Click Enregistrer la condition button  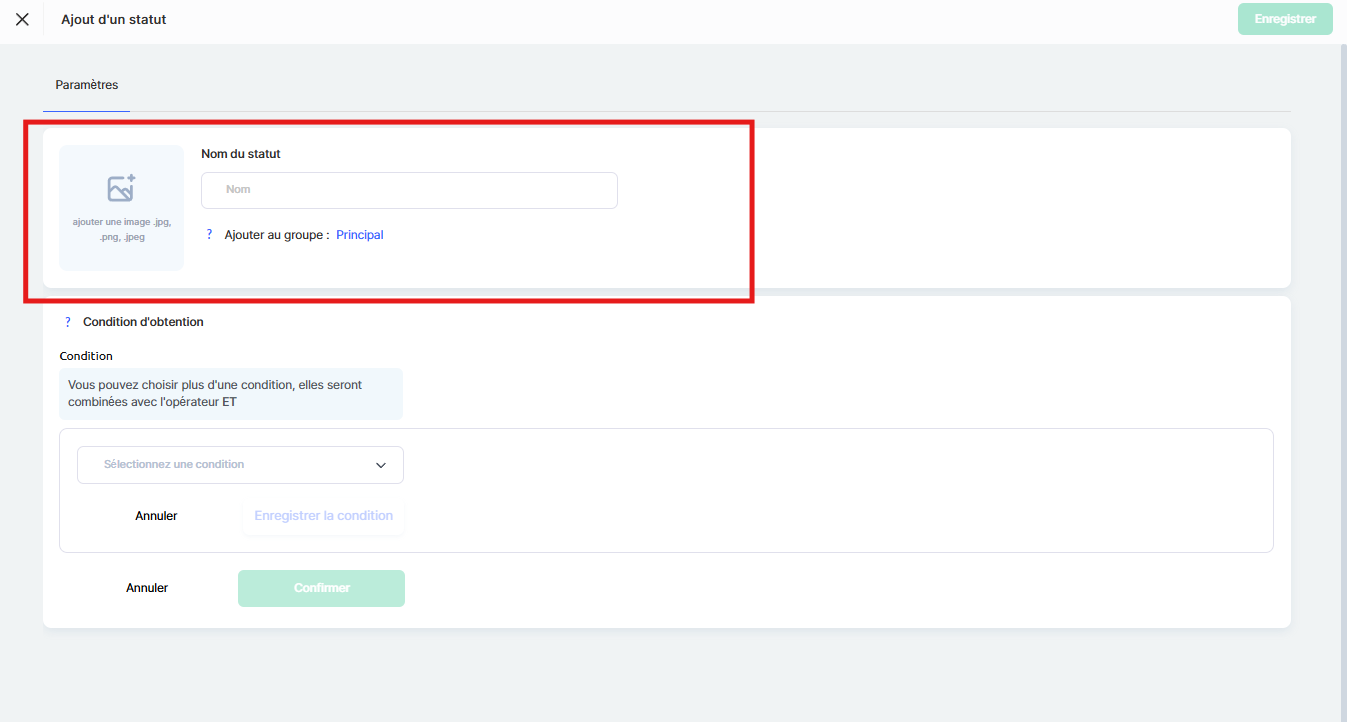coord(323,516)
